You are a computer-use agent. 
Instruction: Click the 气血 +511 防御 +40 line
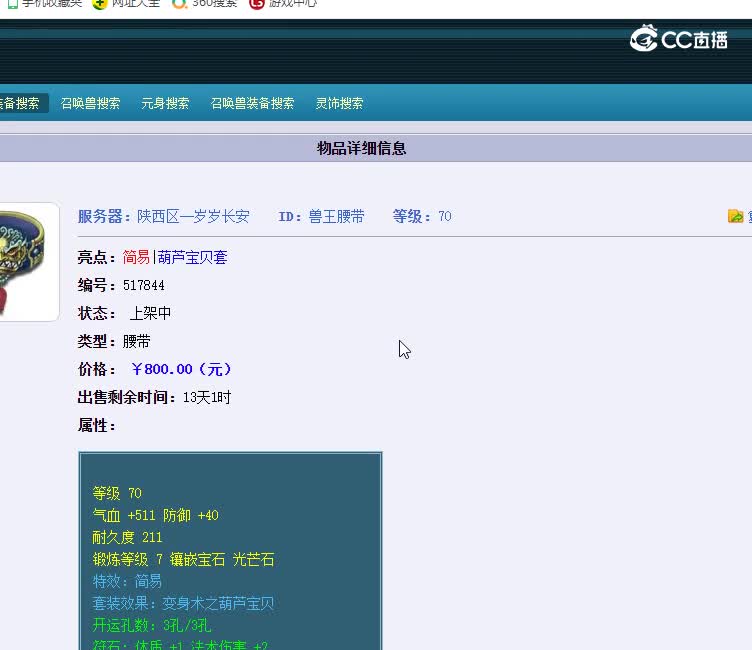(x=155, y=515)
